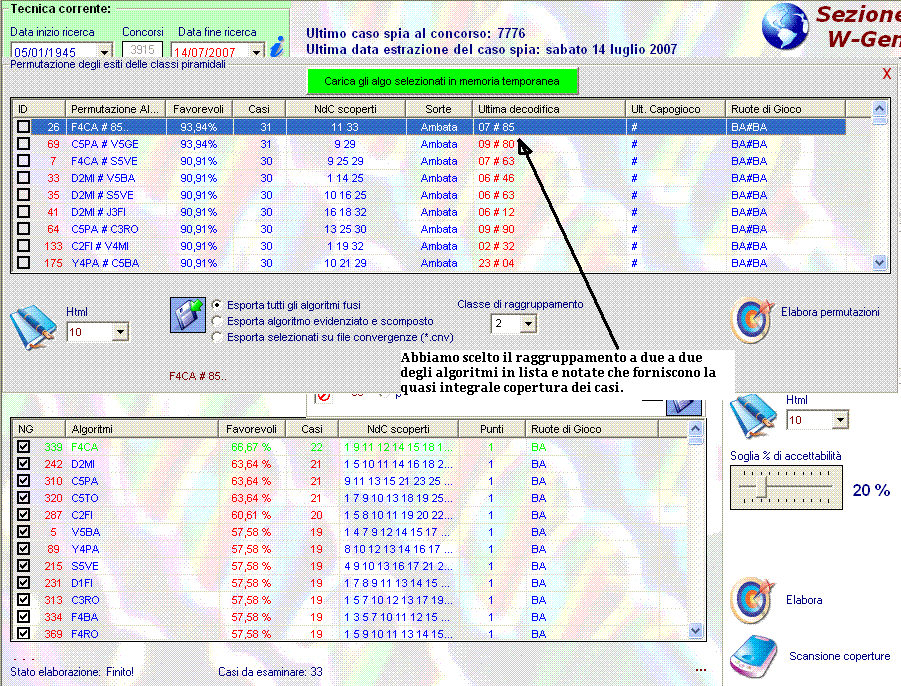
Task: Select Esporta tutti gli algoritmi fusi
Action: (x=217, y=305)
